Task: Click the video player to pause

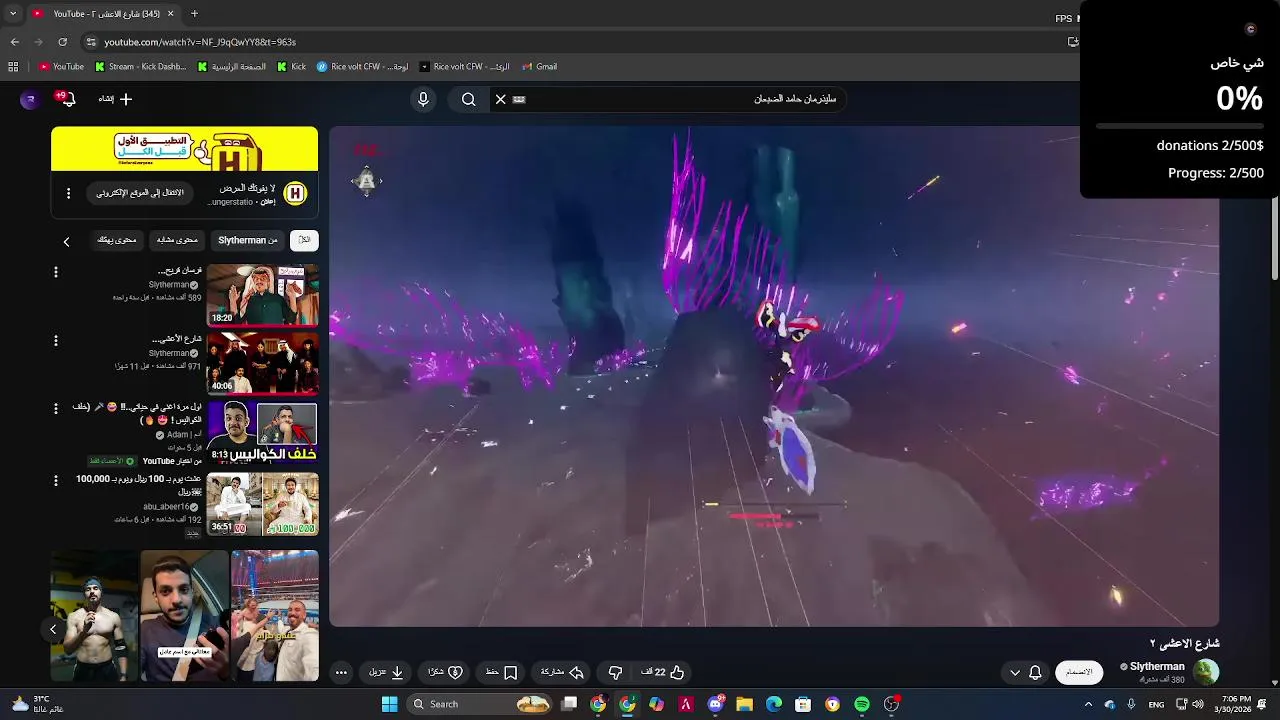Action: 774,376
